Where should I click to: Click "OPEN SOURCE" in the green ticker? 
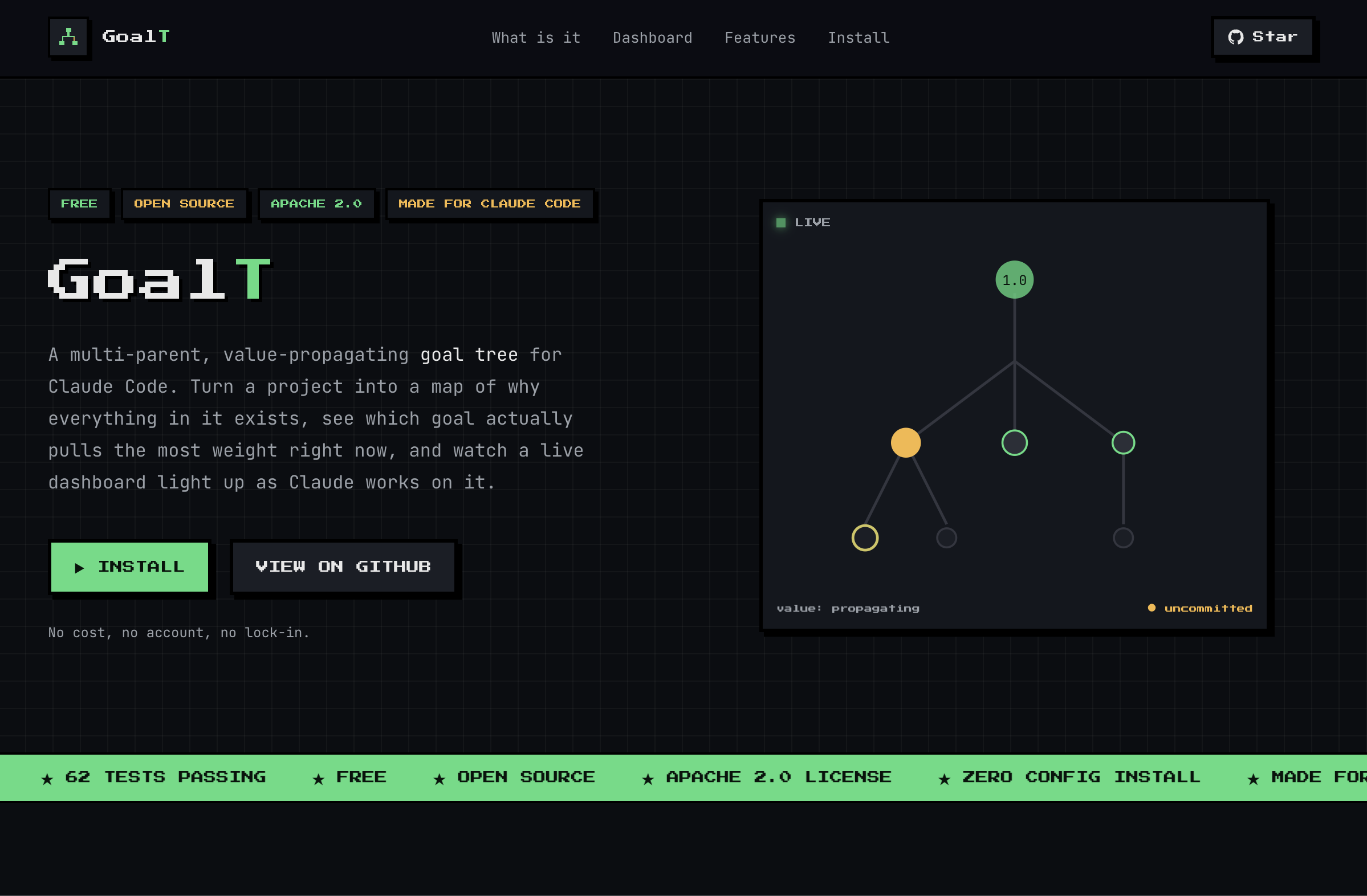point(526,777)
